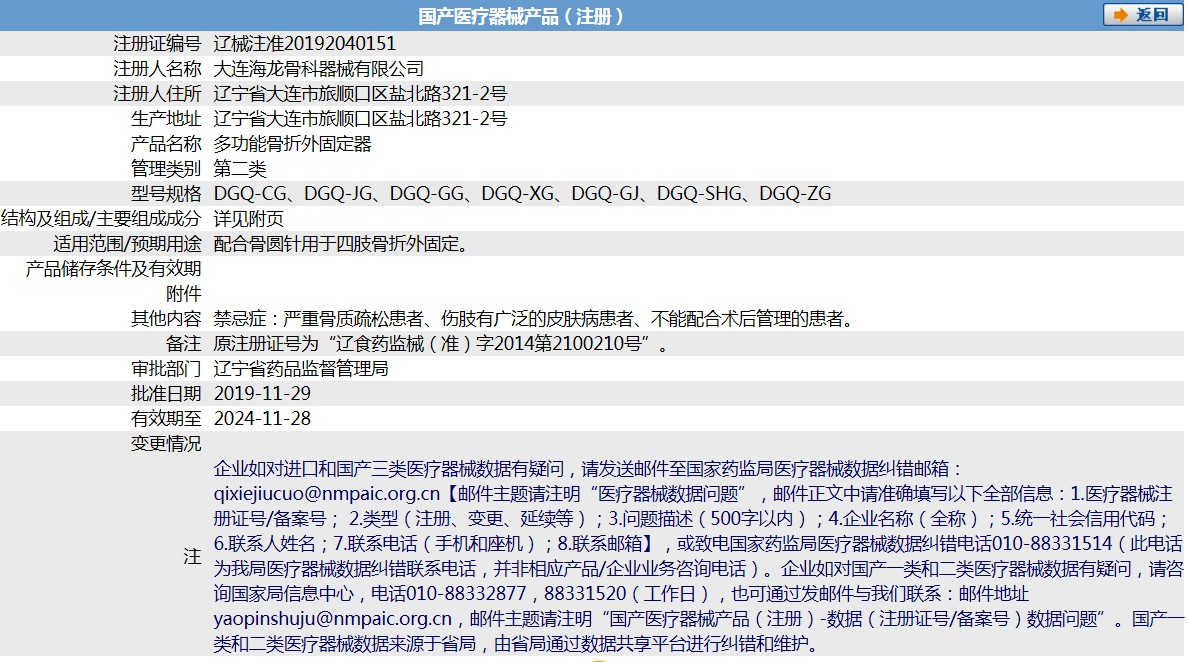This screenshot has height=662, width=1188.
Task: Click the 产品储存条件及有效期 label
Action: 114,269
